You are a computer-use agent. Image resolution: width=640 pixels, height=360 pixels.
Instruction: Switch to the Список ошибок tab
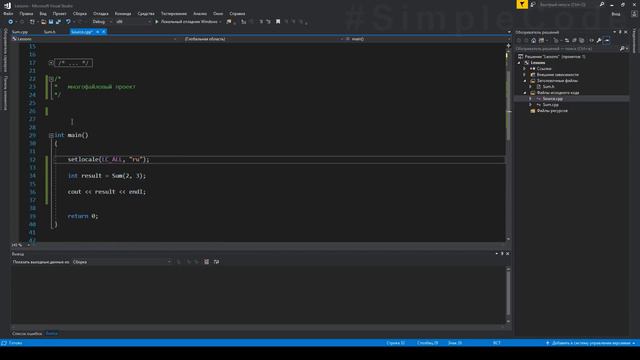click(27, 334)
